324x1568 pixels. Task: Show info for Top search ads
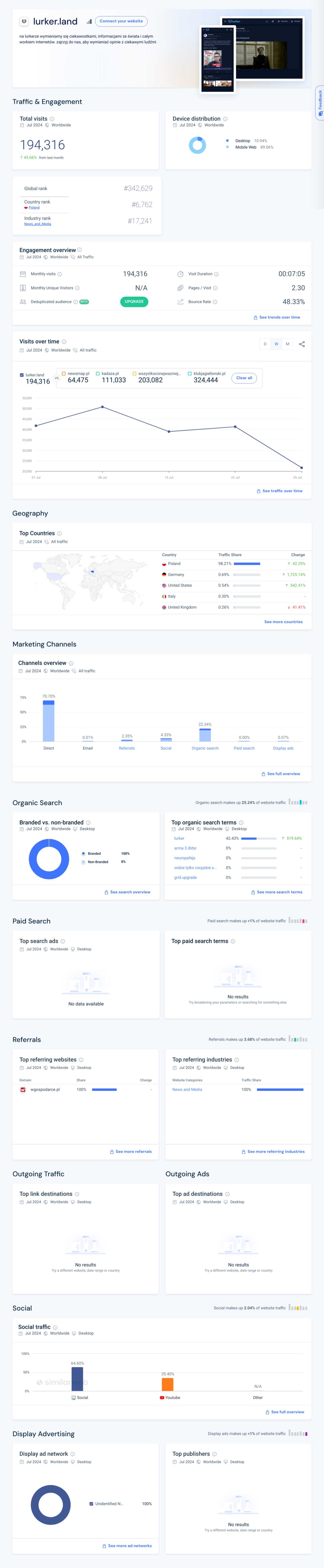[x=63, y=941]
